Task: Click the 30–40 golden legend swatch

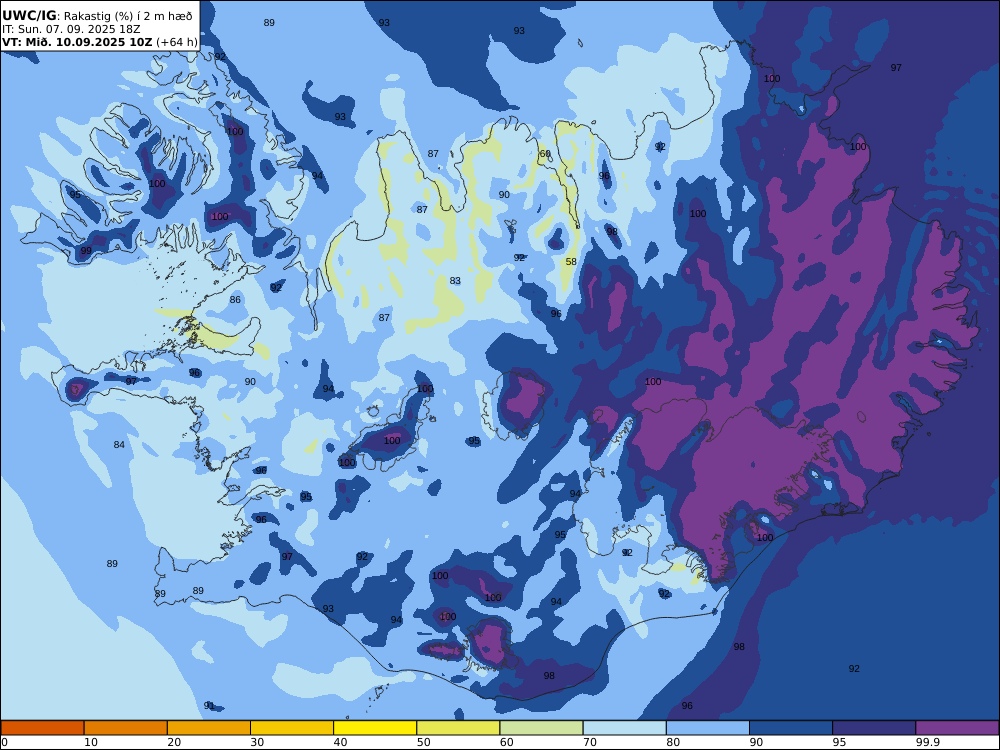Action: click(292, 728)
